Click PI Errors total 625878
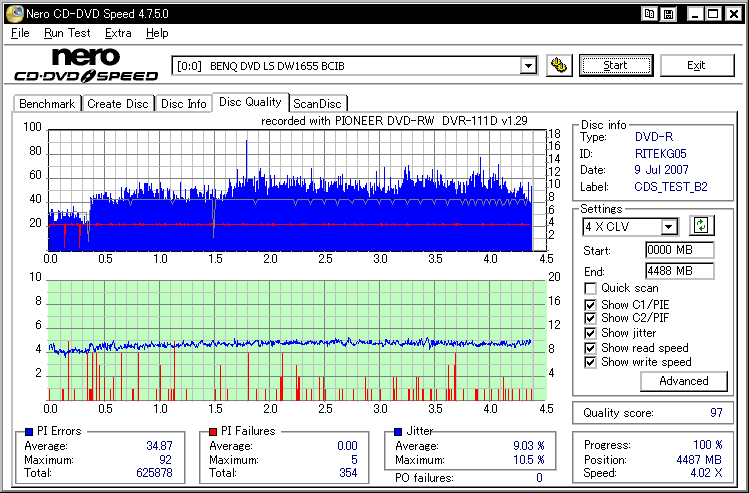The image size is (749, 493). [x=154, y=473]
